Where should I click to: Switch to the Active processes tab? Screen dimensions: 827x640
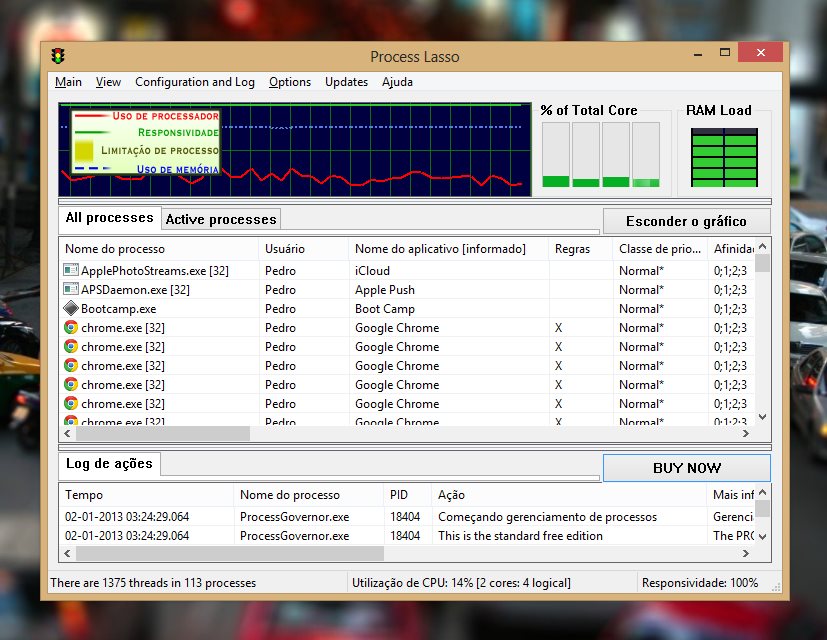click(222, 218)
